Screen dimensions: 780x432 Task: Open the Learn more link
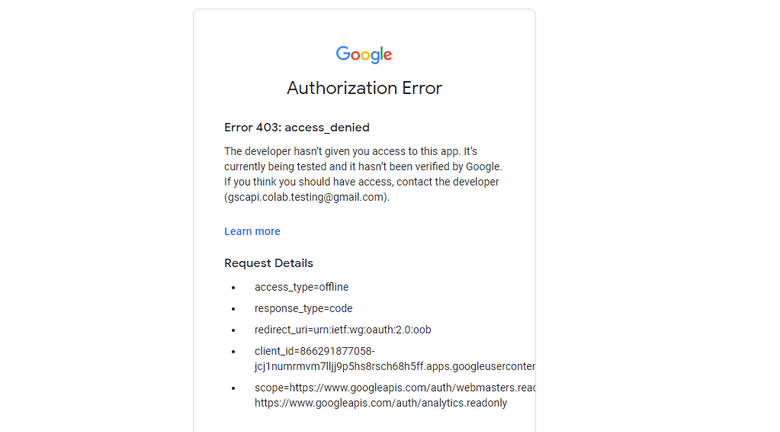(252, 231)
